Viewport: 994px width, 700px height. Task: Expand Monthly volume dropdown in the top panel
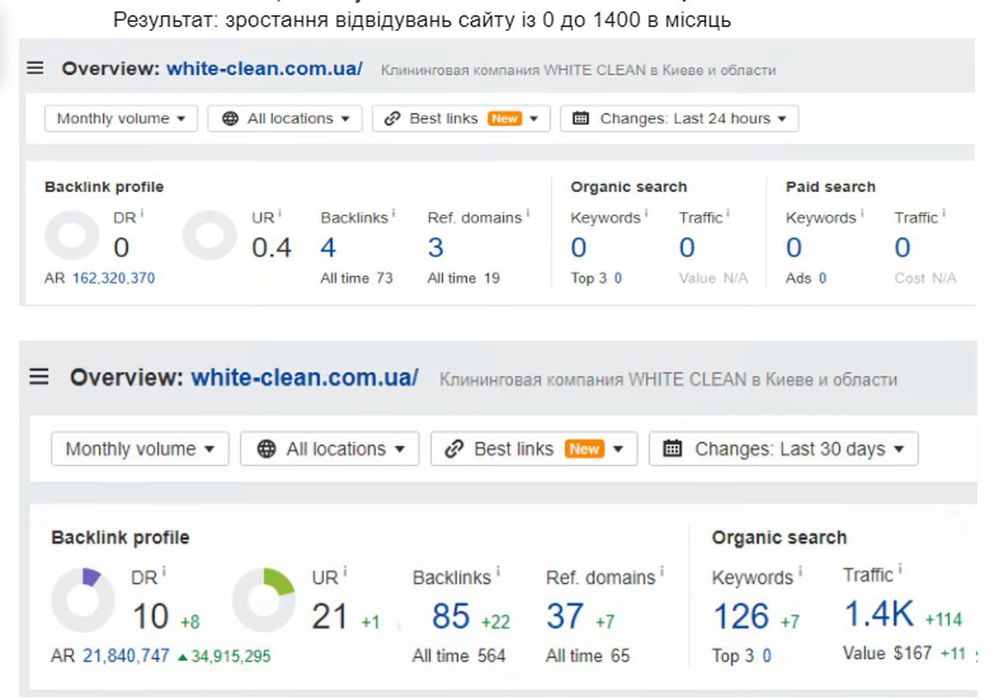(121, 119)
